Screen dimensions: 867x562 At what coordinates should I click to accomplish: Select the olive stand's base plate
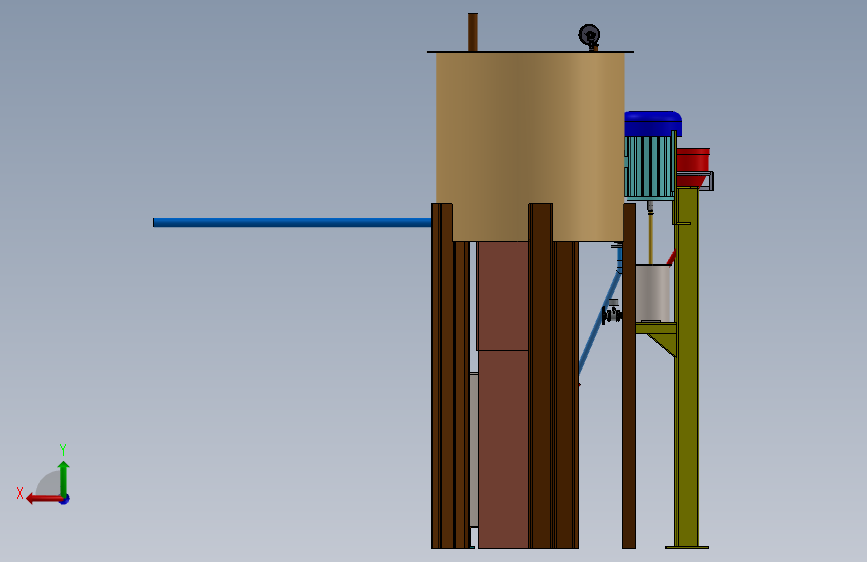(687, 548)
